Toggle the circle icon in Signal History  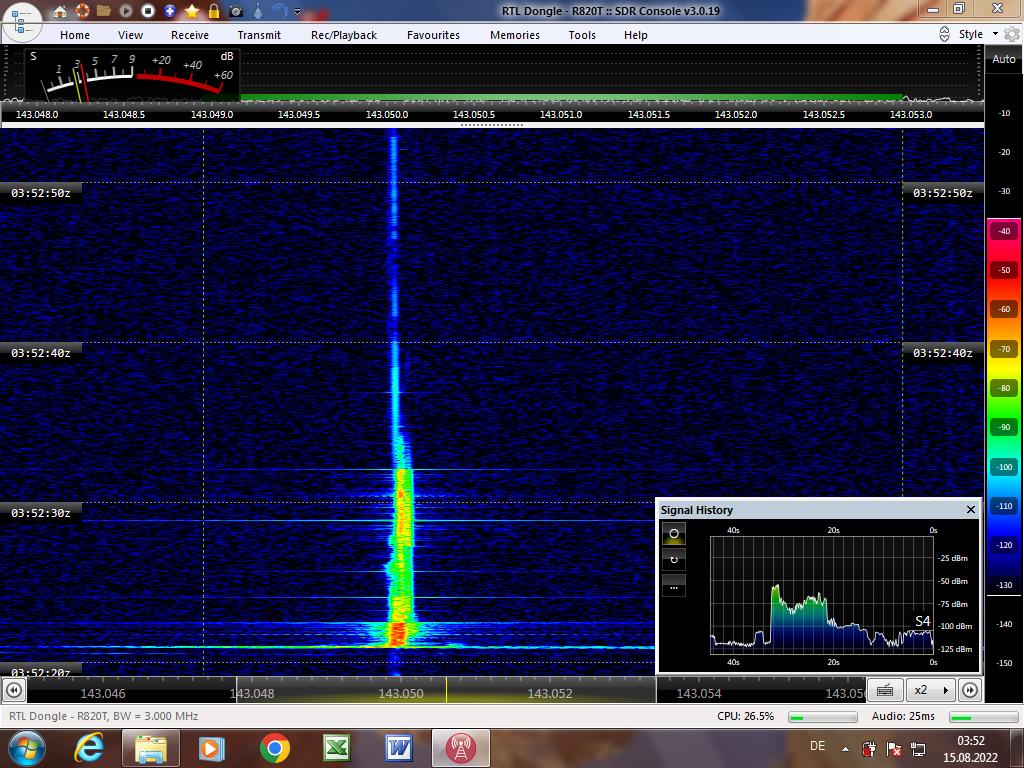coord(674,534)
